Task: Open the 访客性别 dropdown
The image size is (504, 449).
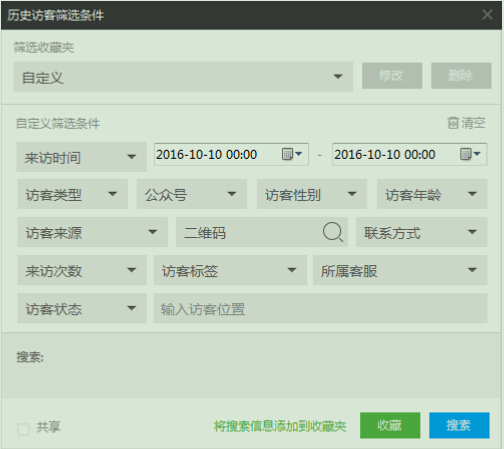Action: (x=312, y=194)
